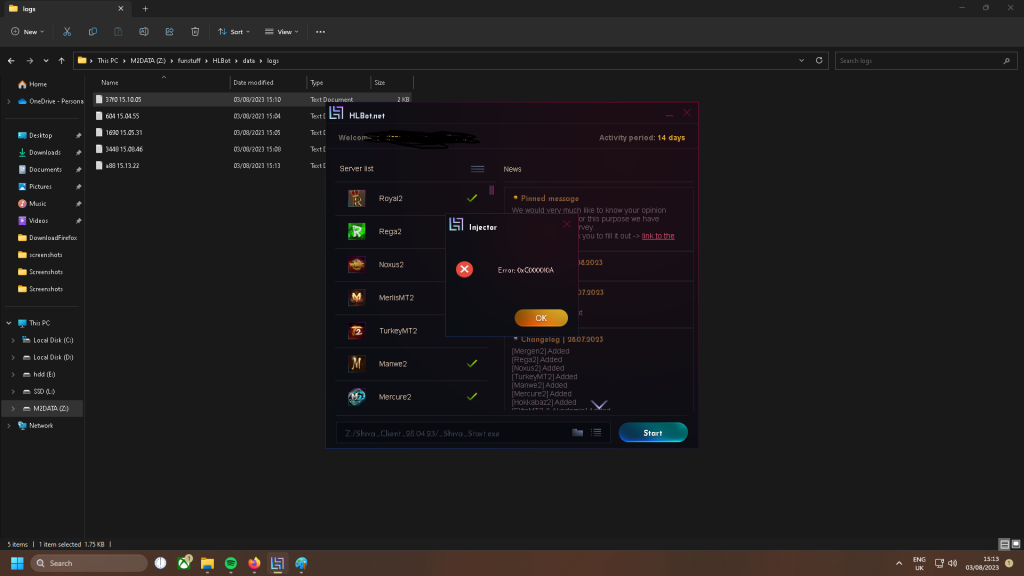Open the server list menu icon
The width and height of the screenshot is (1024, 576).
click(x=477, y=169)
